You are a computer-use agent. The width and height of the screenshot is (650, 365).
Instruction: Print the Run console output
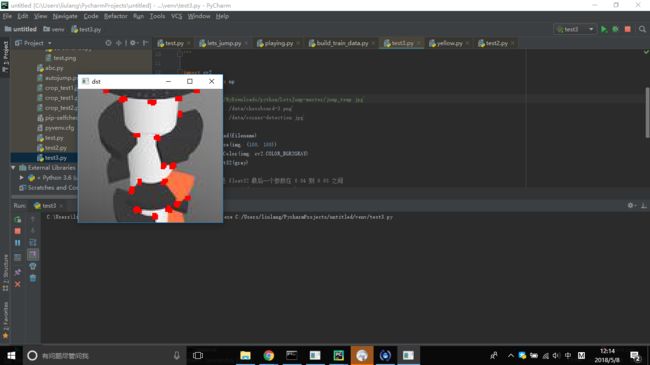(x=33, y=266)
